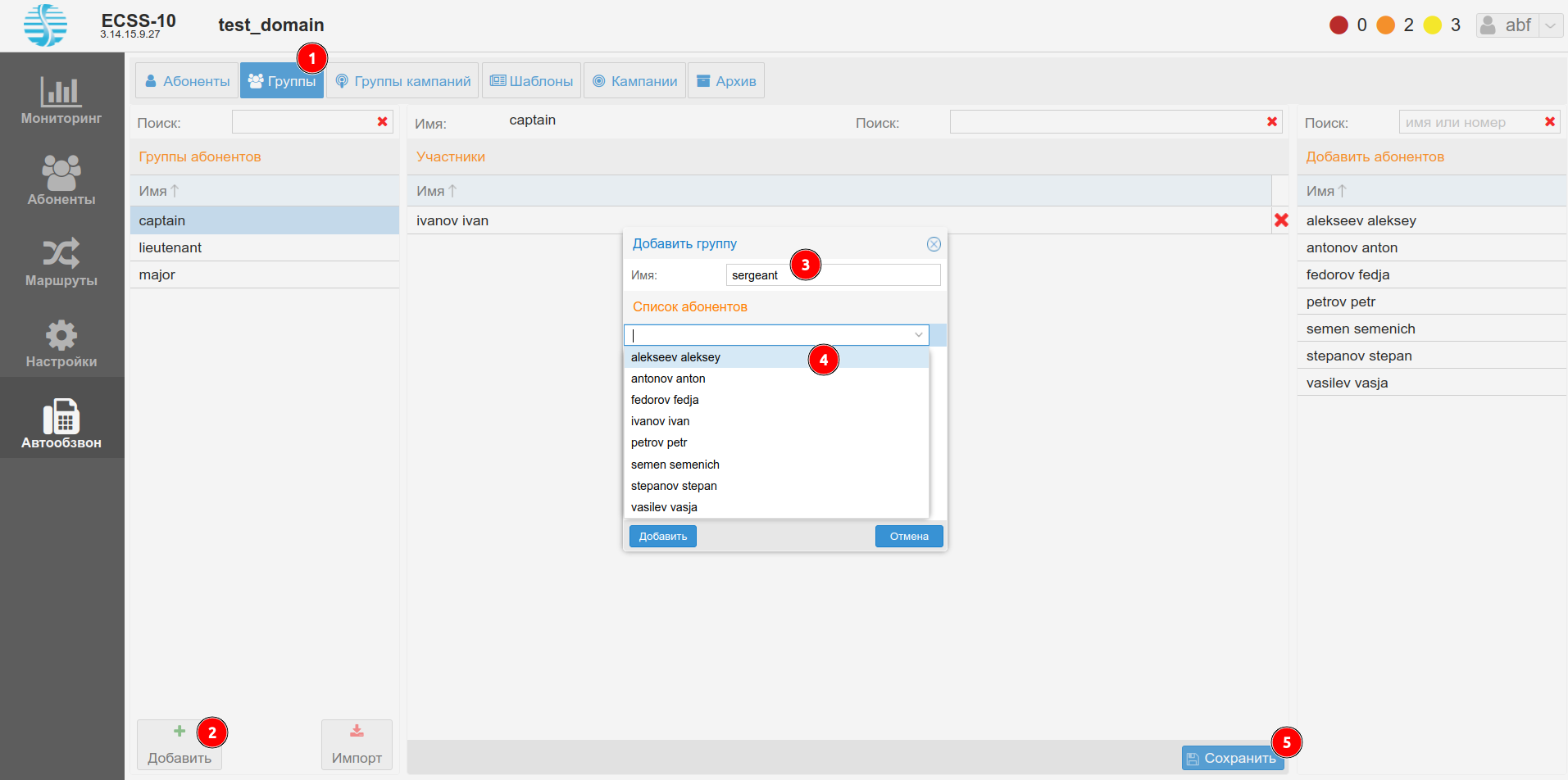Click the red alarm indicator
The width and height of the screenshot is (1568, 780).
1338,25
